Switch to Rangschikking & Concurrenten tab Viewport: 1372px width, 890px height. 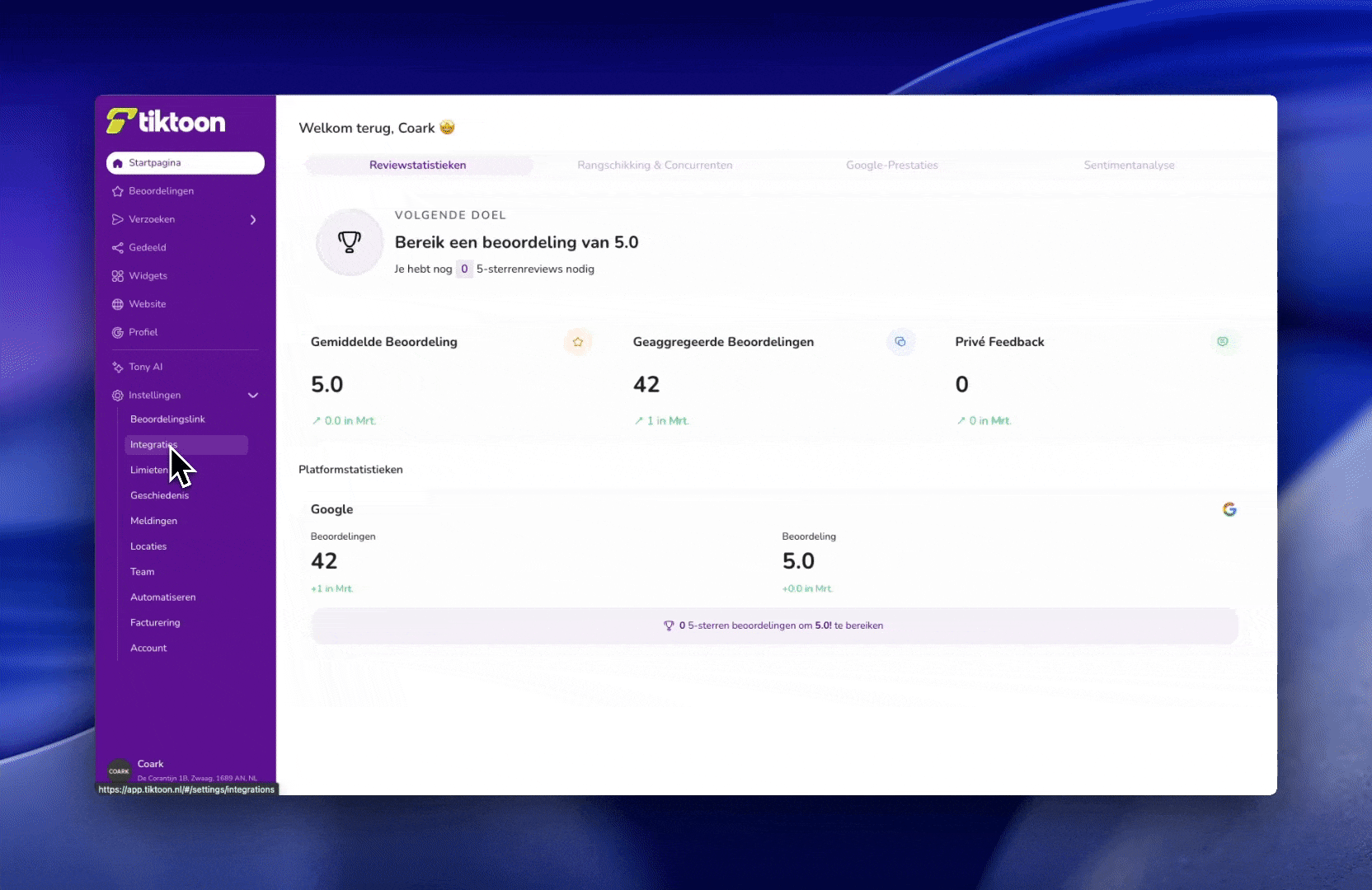655,166
